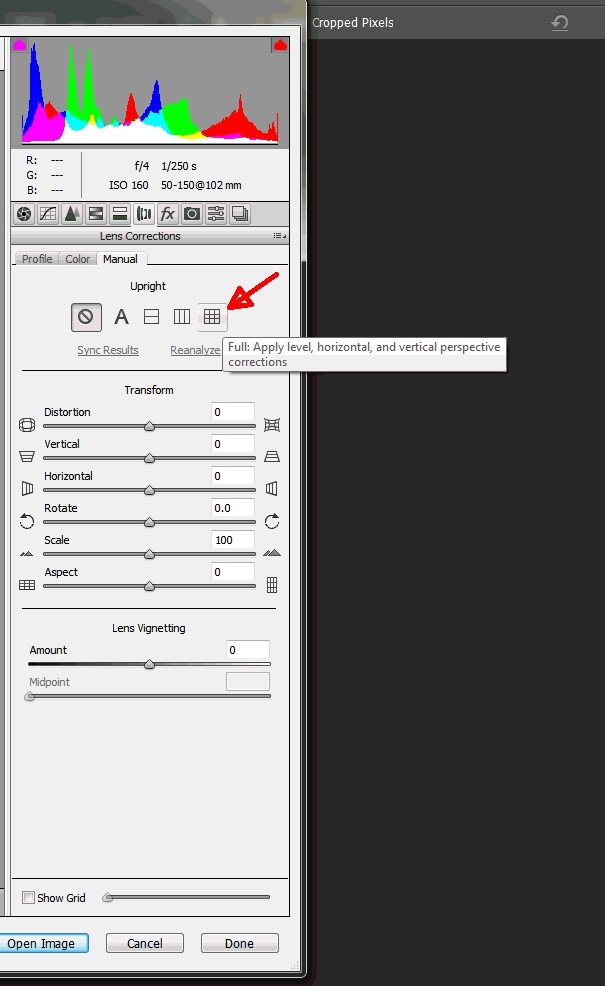Viewport: 605px width, 986px height.
Task: Open the Split Toning panel
Action: coord(120,214)
